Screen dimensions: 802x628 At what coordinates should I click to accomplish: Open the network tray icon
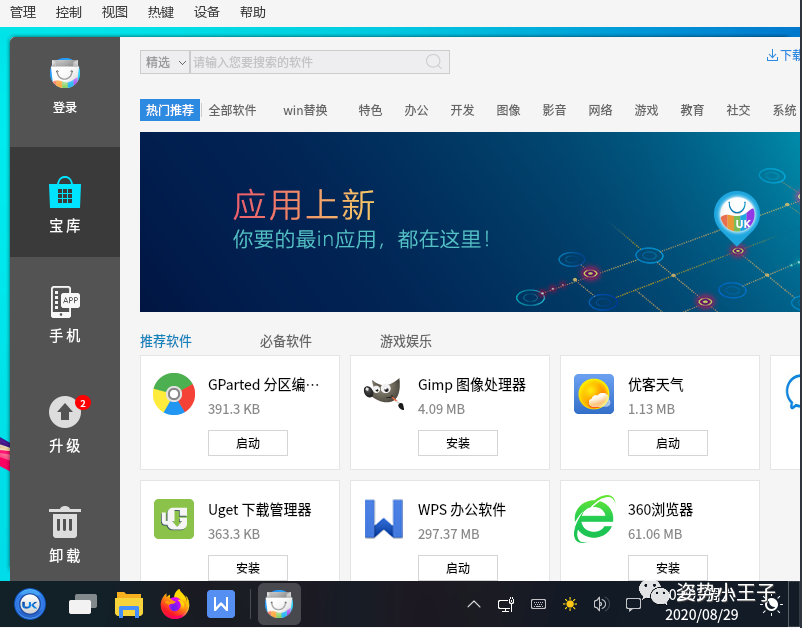(x=506, y=604)
